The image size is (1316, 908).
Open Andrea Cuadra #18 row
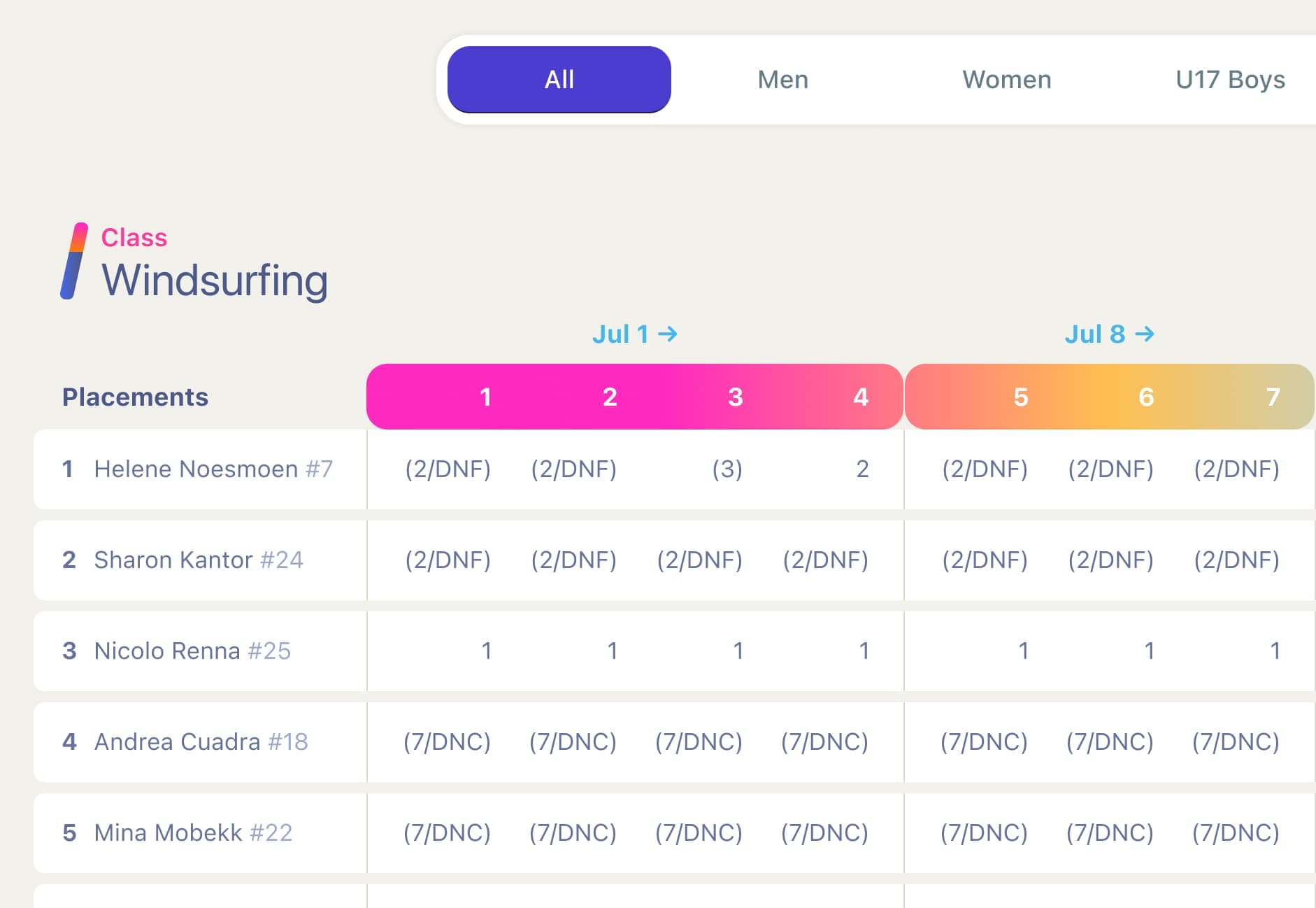click(201, 742)
